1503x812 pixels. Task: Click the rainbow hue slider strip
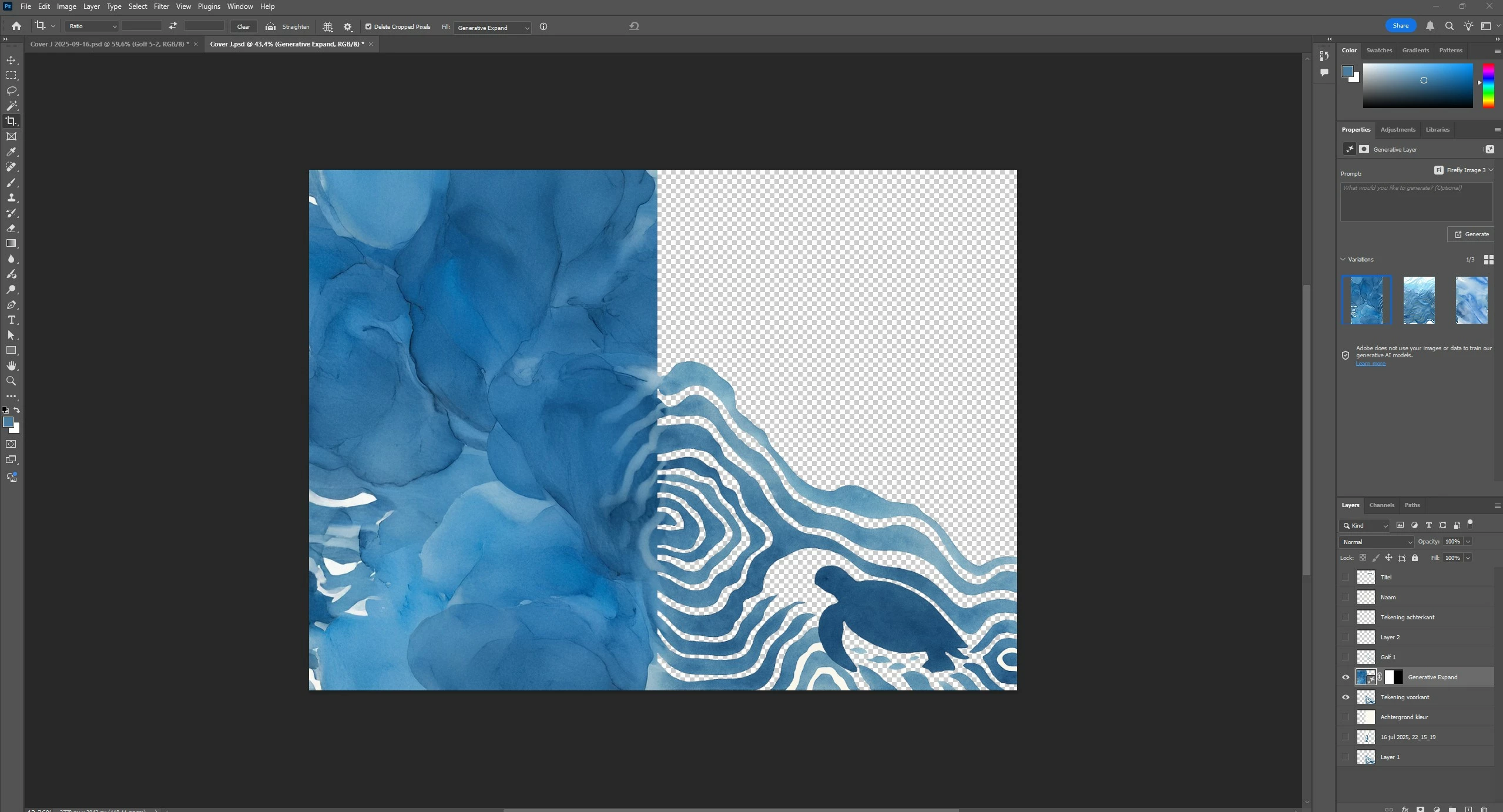click(x=1488, y=86)
